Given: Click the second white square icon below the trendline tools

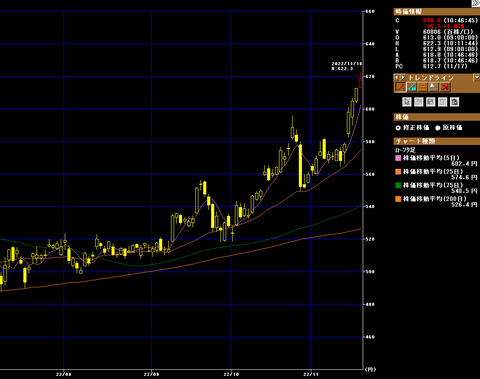Looking at the screenshot, I should [419, 102].
